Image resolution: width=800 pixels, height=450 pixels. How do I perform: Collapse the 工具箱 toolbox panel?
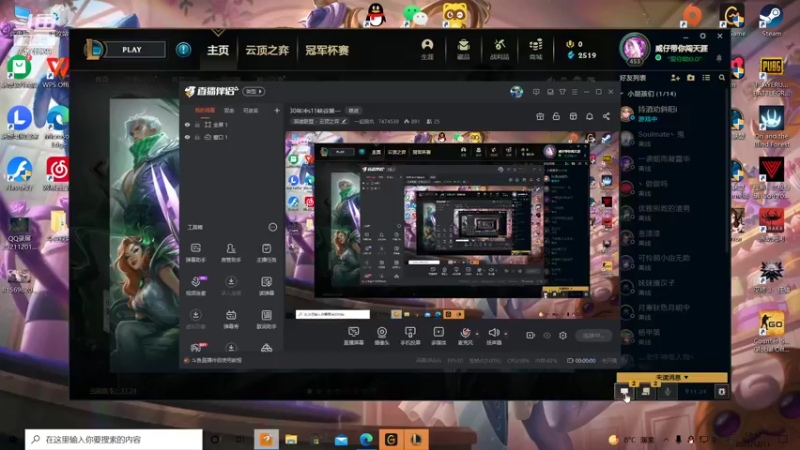[x=272, y=227]
